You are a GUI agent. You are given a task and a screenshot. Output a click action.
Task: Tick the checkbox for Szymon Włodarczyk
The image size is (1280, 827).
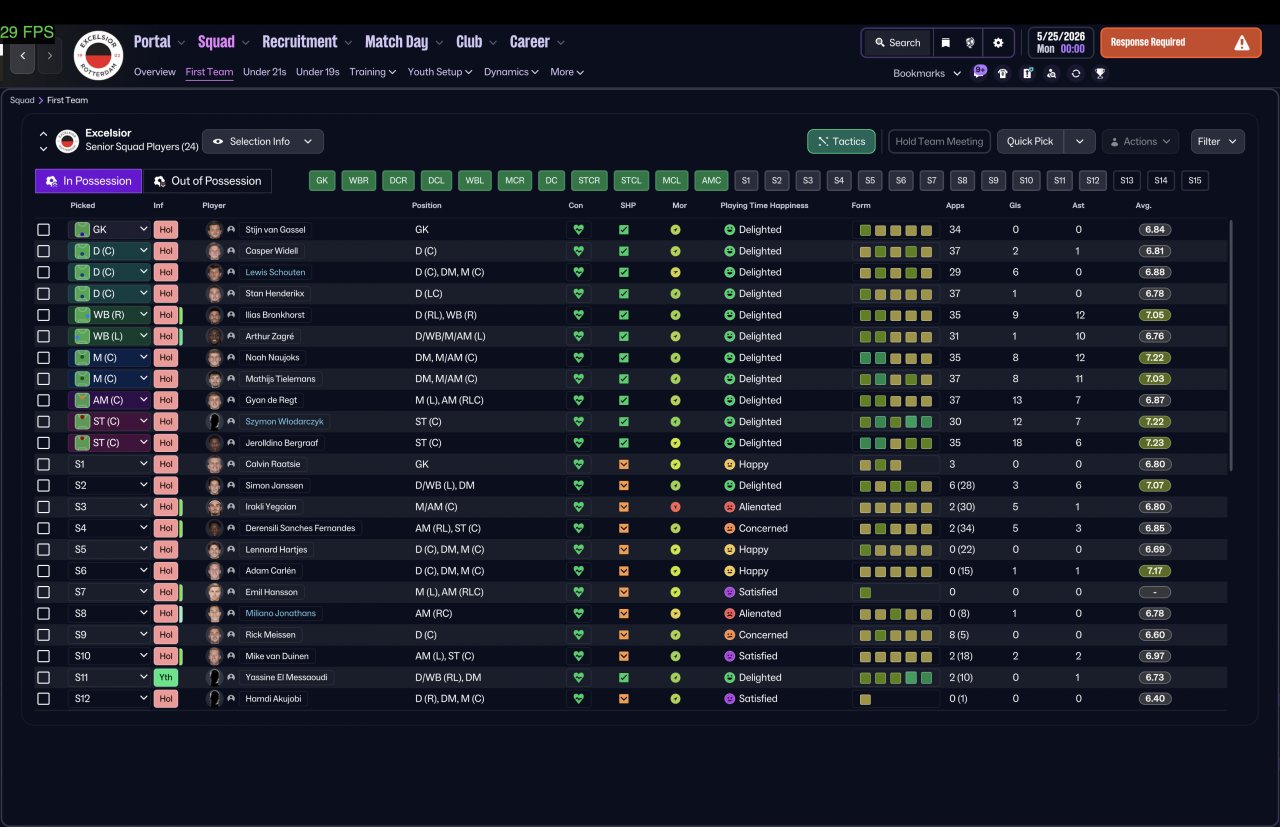(43, 421)
